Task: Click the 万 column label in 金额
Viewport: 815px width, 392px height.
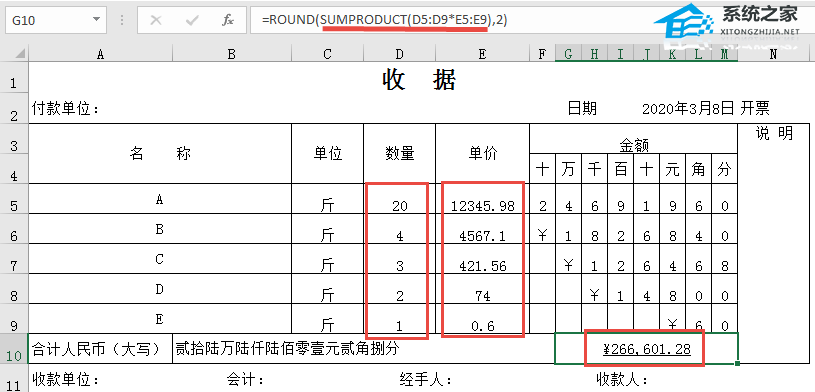Action: 568,169
